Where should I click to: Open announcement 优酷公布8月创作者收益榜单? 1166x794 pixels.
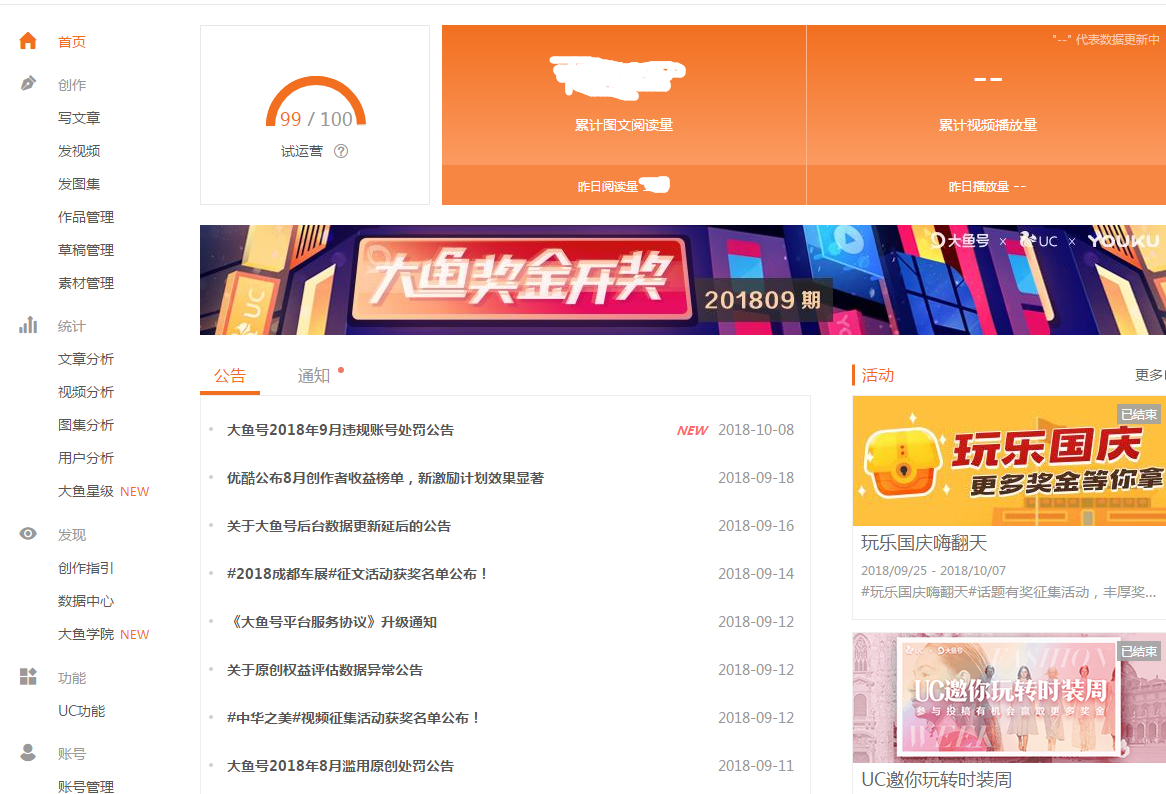point(385,479)
